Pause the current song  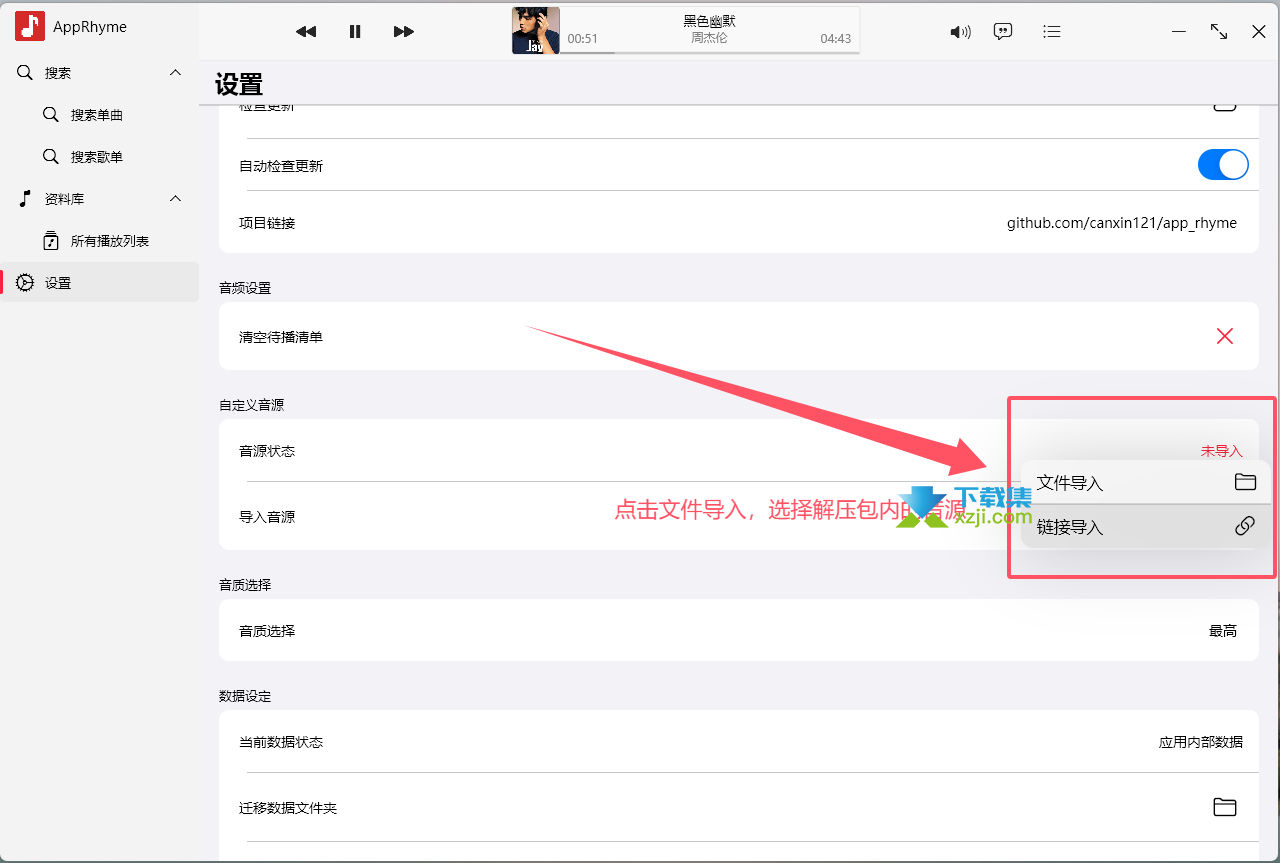tap(355, 32)
